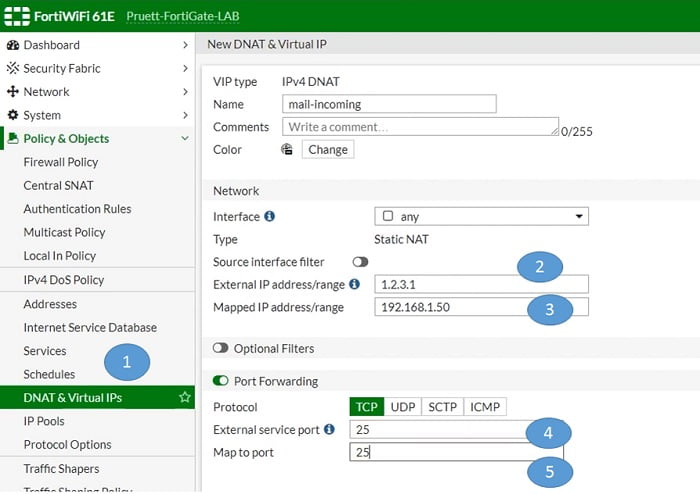700x494 pixels.
Task: Click External service port info icon
Action: pyautogui.click(x=329, y=429)
